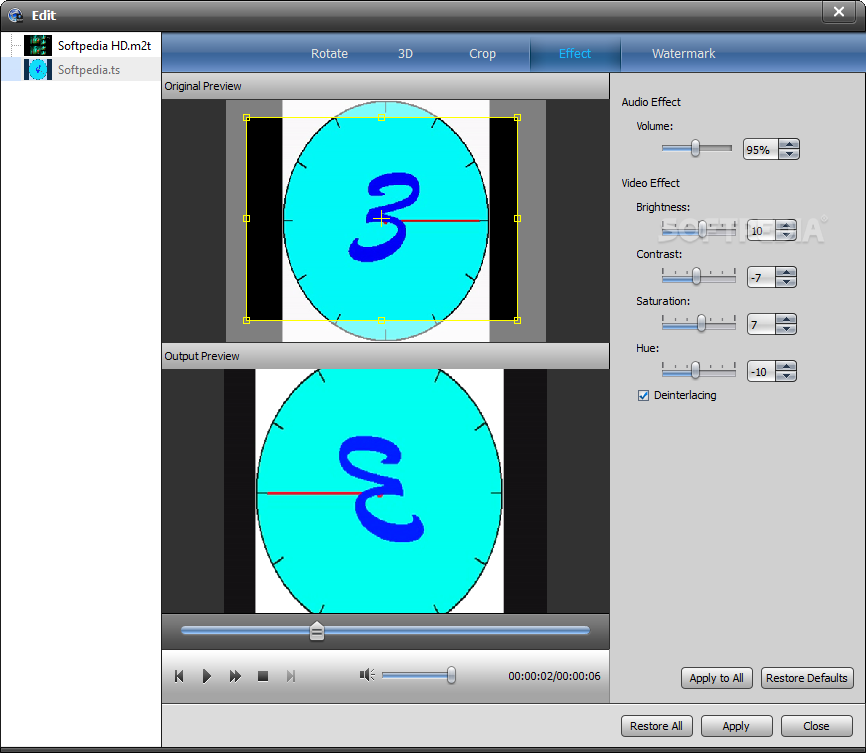The height and width of the screenshot is (753, 866).
Task: Mute the preview speaker icon
Action: click(367, 675)
